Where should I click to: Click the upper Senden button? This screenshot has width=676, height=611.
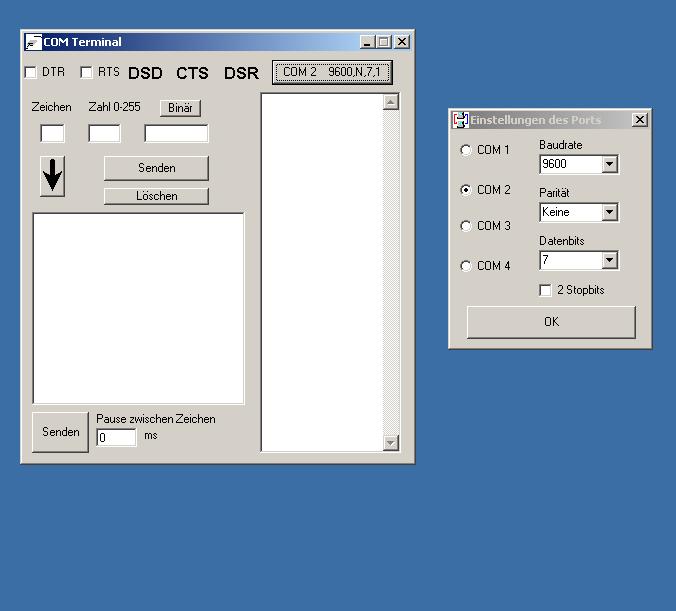tap(156, 168)
